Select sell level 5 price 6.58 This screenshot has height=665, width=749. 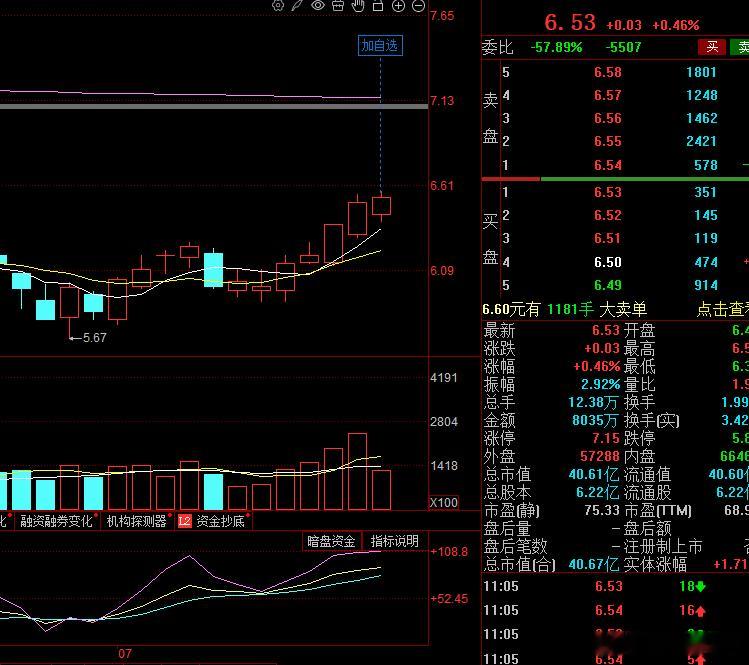click(608, 72)
